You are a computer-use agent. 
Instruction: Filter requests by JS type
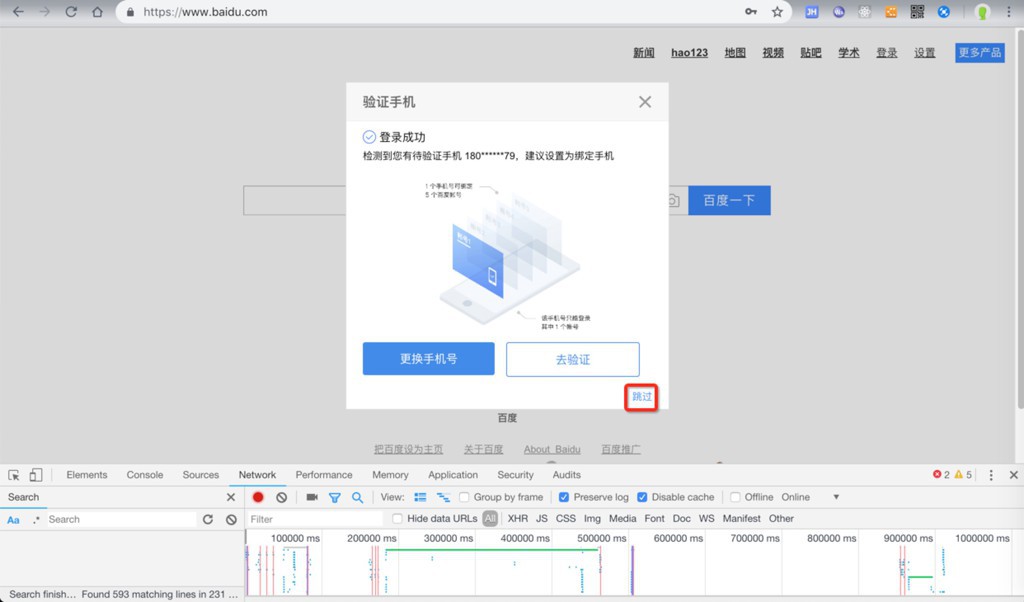click(542, 518)
